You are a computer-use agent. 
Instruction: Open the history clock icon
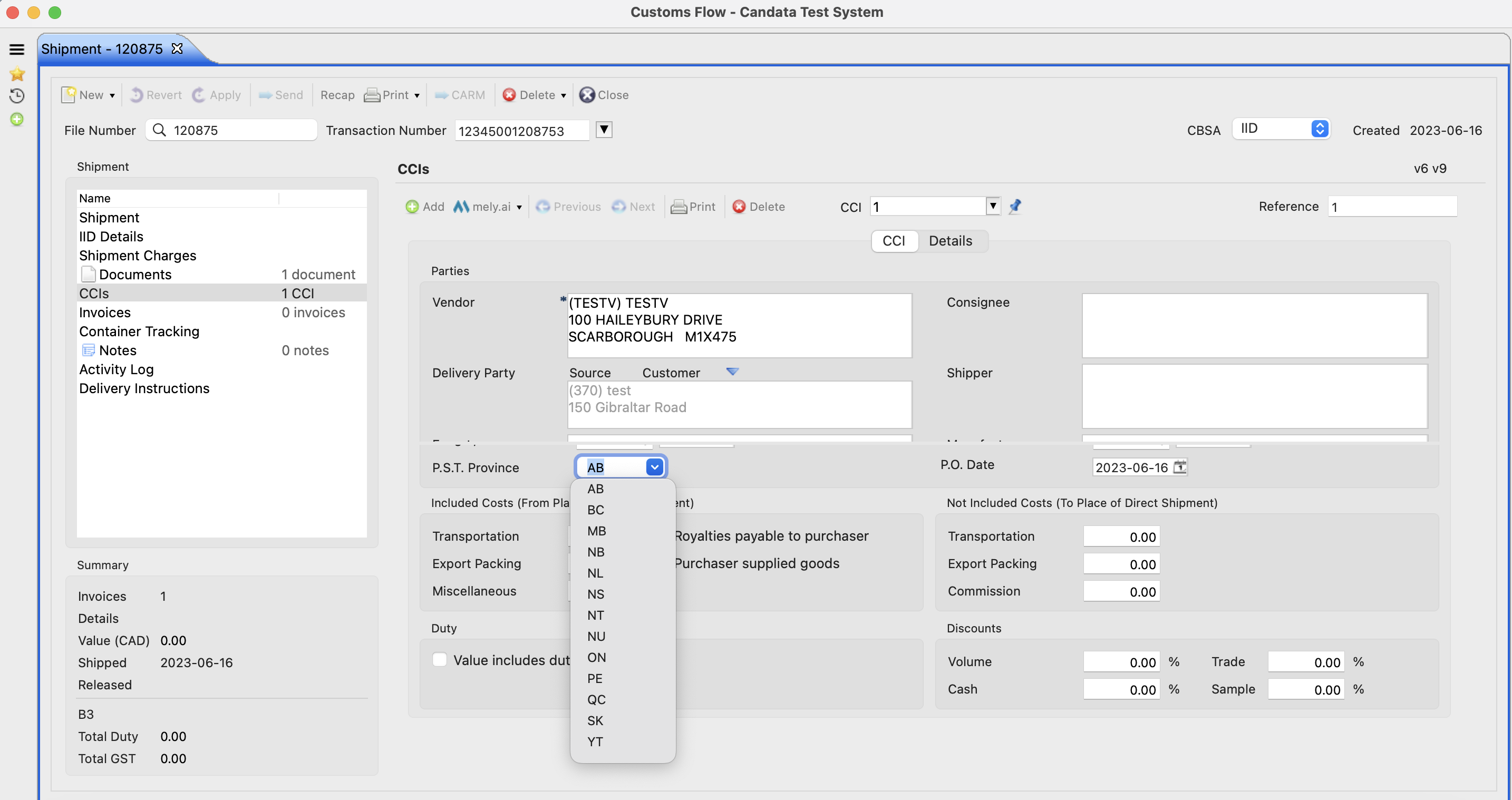pyautogui.click(x=17, y=96)
